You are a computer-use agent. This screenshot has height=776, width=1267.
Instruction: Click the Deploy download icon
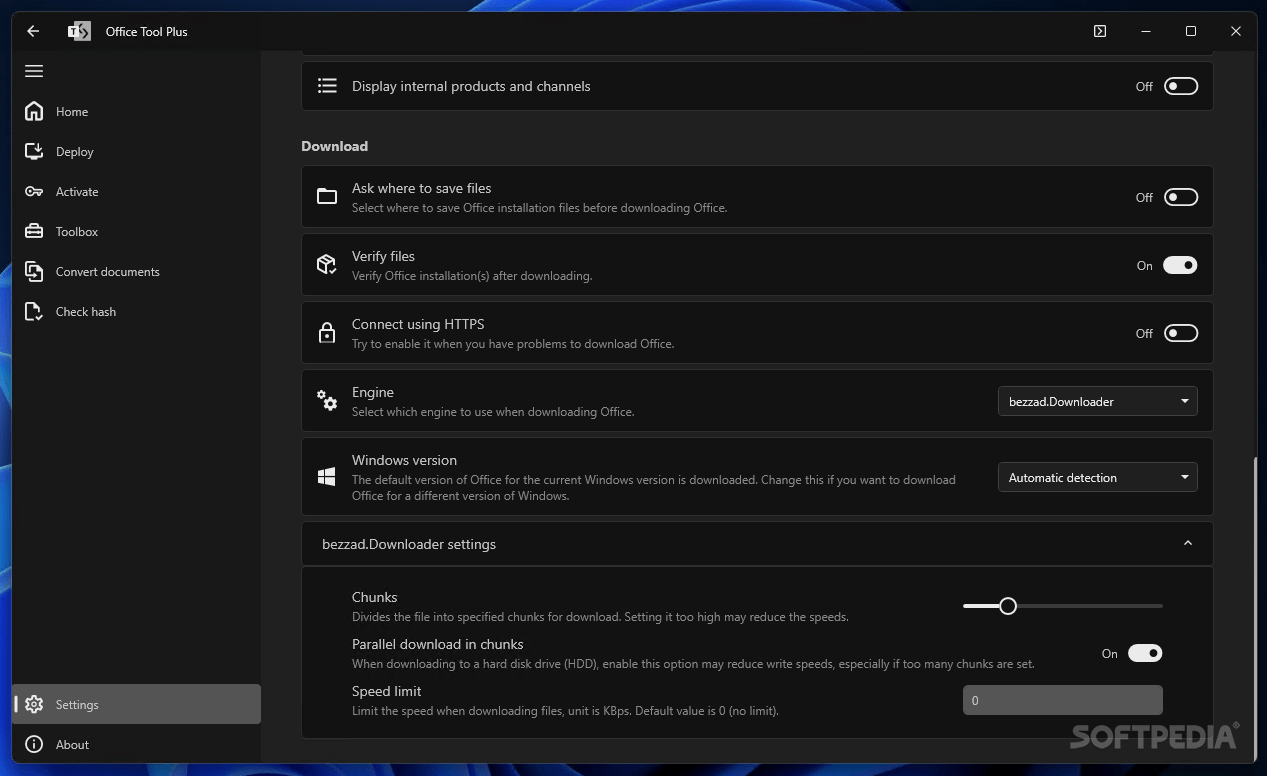point(34,151)
